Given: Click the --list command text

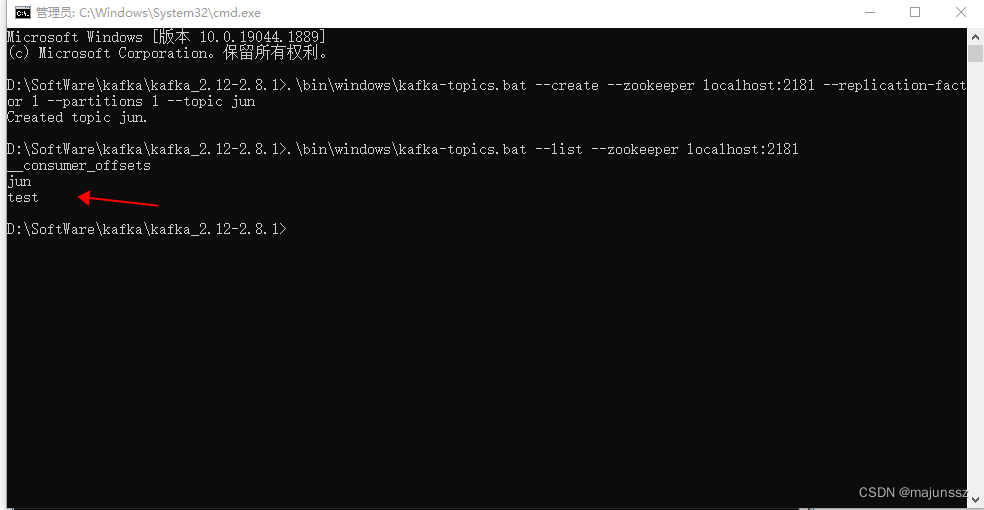Looking at the screenshot, I should (x=559, y=149).
